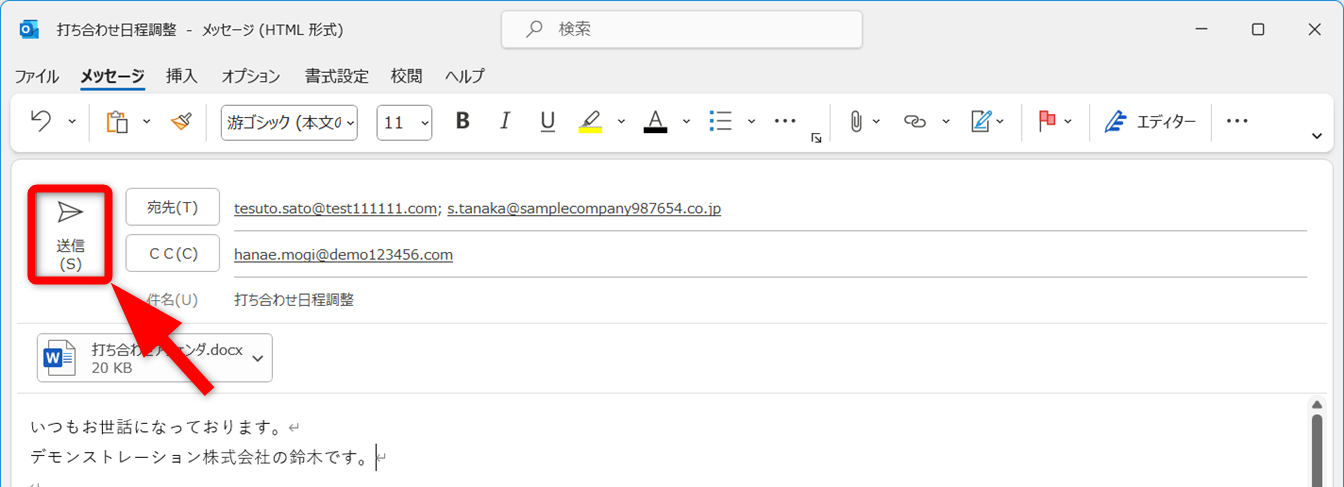Expand the Paste options dropdown

pyautogui.click(x=146, y=122)
